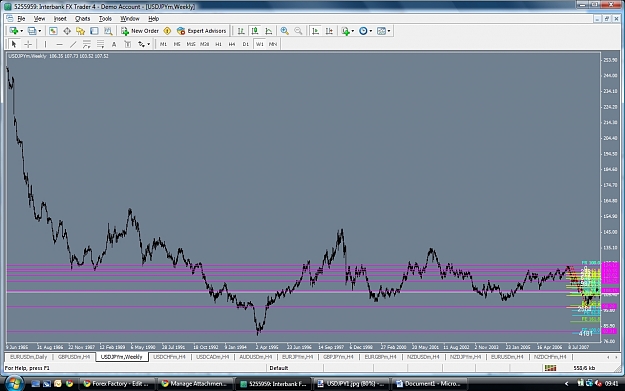The height and width of the screenshot is (391, 625).
Task: Switch to EURUSDm,Daily chart tab
Action: click(x=28, y=357)
